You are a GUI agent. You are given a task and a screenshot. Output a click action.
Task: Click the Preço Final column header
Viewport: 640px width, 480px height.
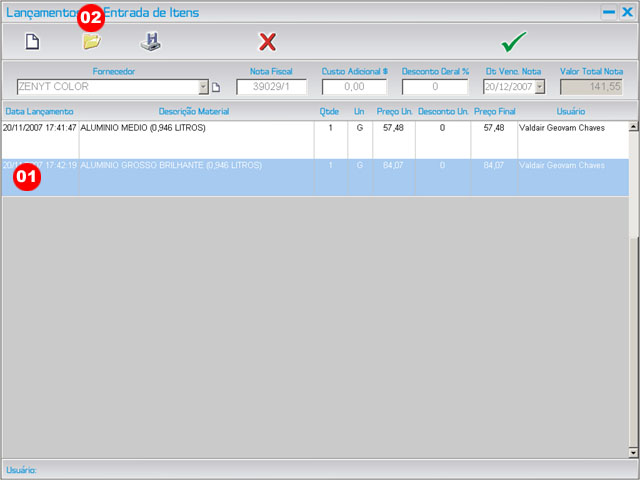494,111
